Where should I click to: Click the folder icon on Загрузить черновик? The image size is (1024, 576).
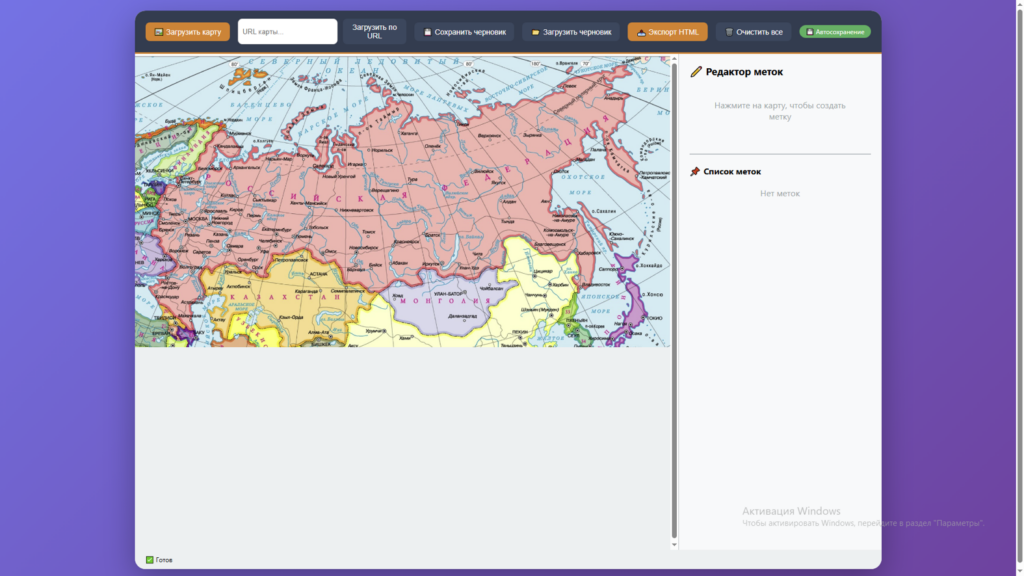536,32
